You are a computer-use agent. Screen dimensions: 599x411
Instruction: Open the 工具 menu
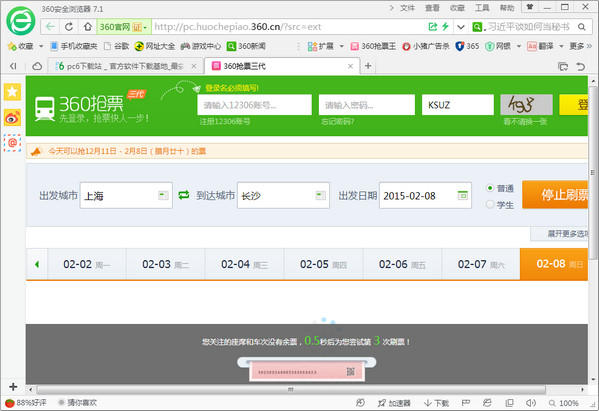[x=482, y=8]
